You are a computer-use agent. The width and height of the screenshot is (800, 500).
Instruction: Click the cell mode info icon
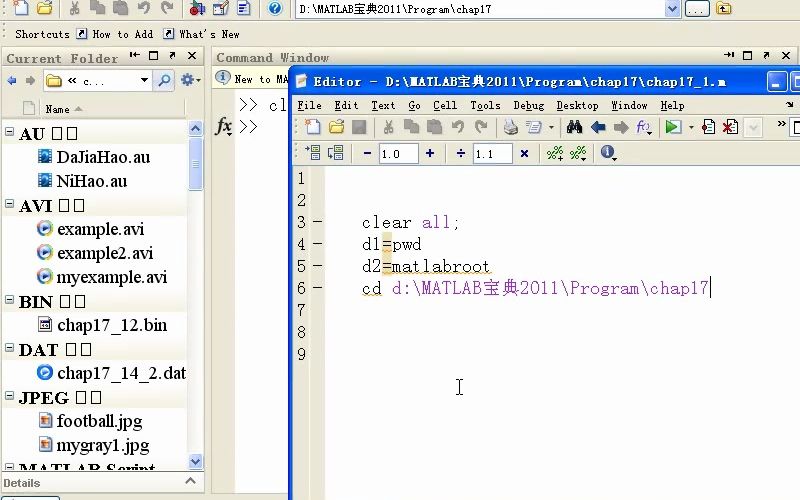(608, 153)
